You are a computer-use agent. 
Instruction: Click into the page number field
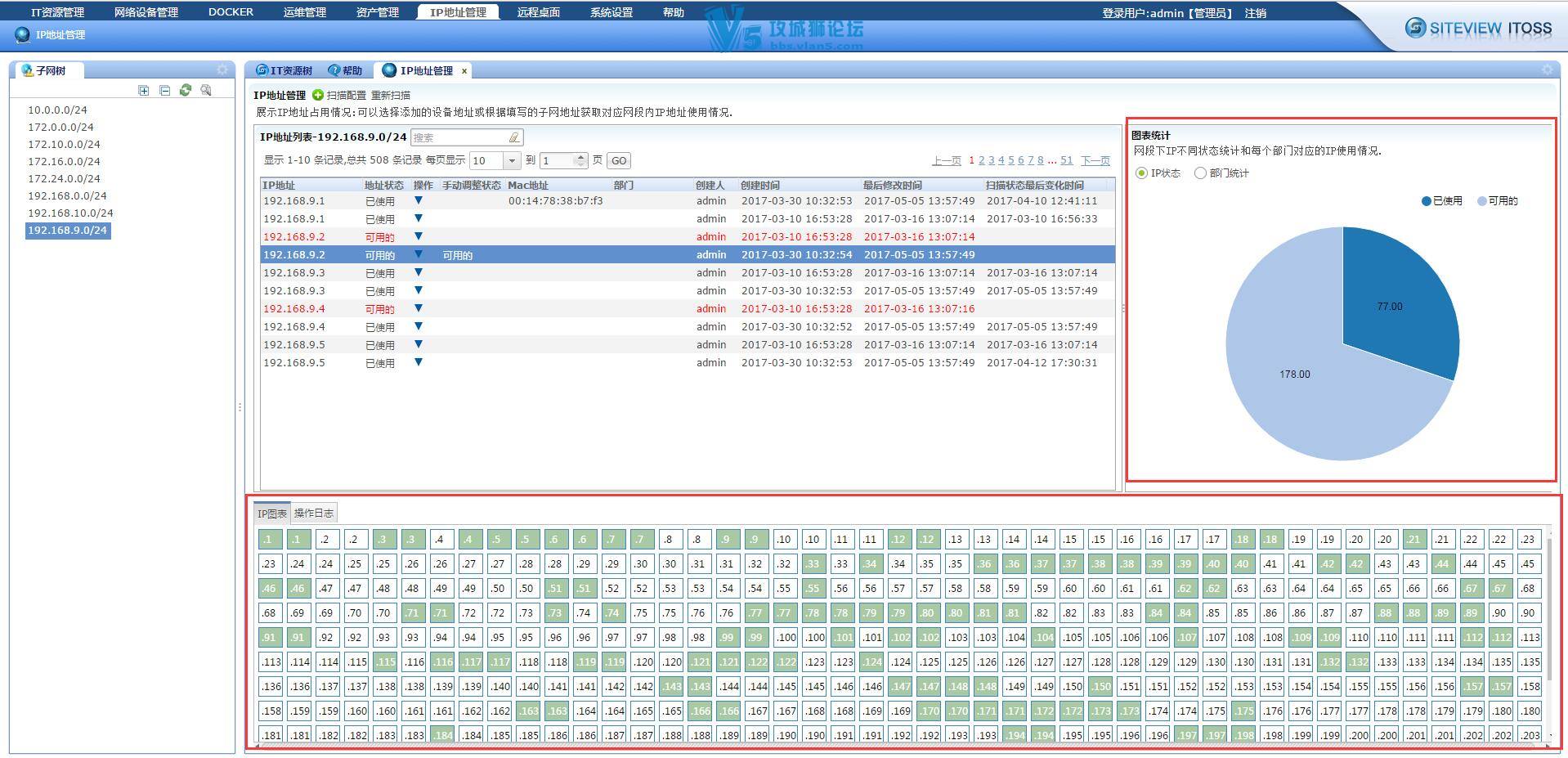coord(558,161)
